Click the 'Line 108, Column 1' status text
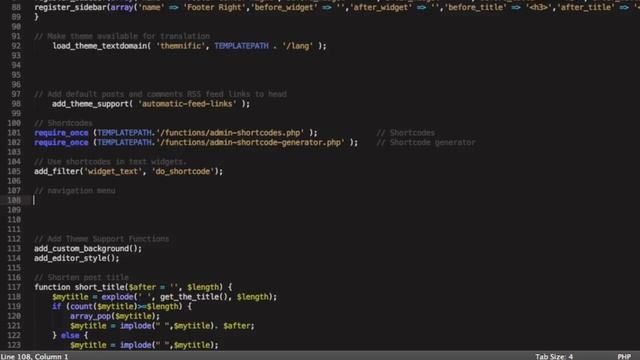Image resolution: width=640 pixels, height=360 pixels. point(35,356)
